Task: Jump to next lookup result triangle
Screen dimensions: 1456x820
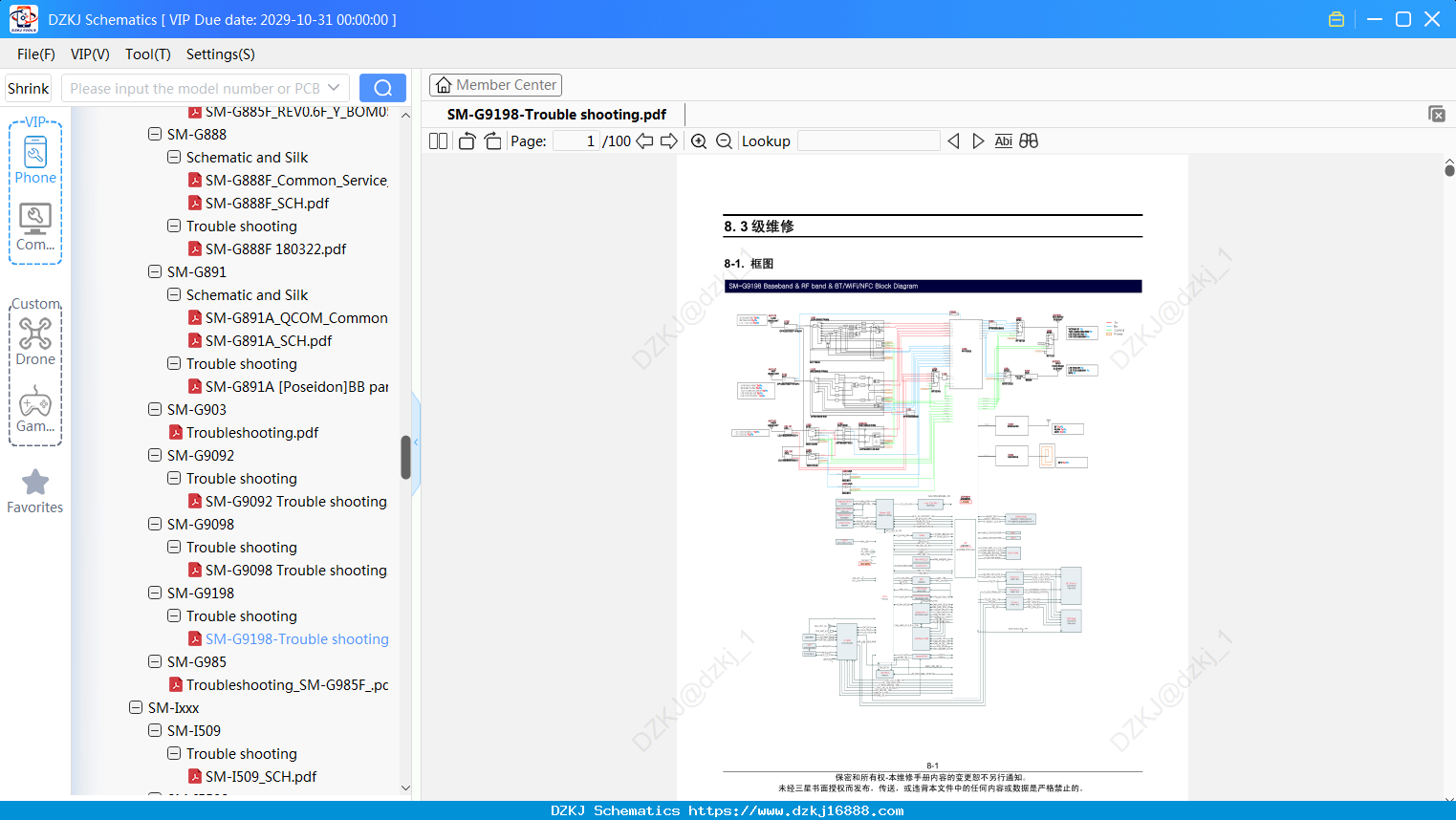Action: click(978, 141)
